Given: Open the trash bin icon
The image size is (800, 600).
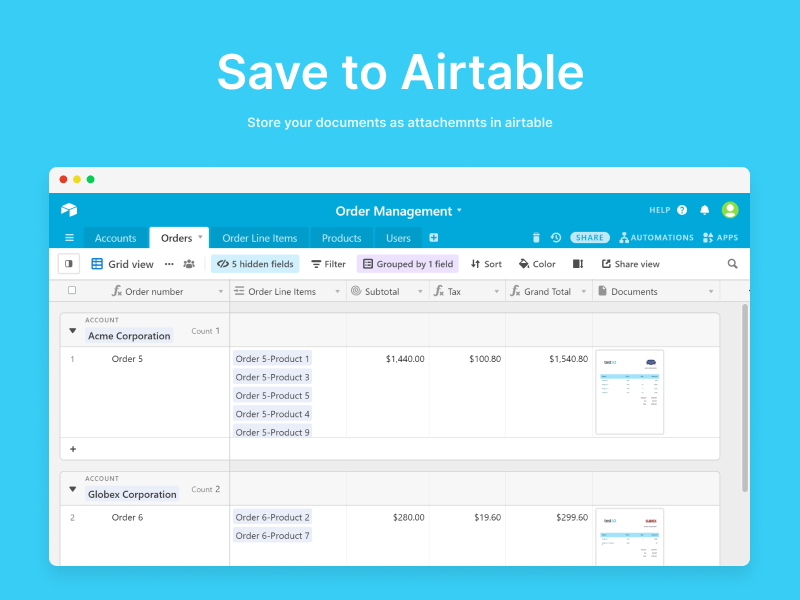Looking at the screenshot, I should click(x=536, y=238).
